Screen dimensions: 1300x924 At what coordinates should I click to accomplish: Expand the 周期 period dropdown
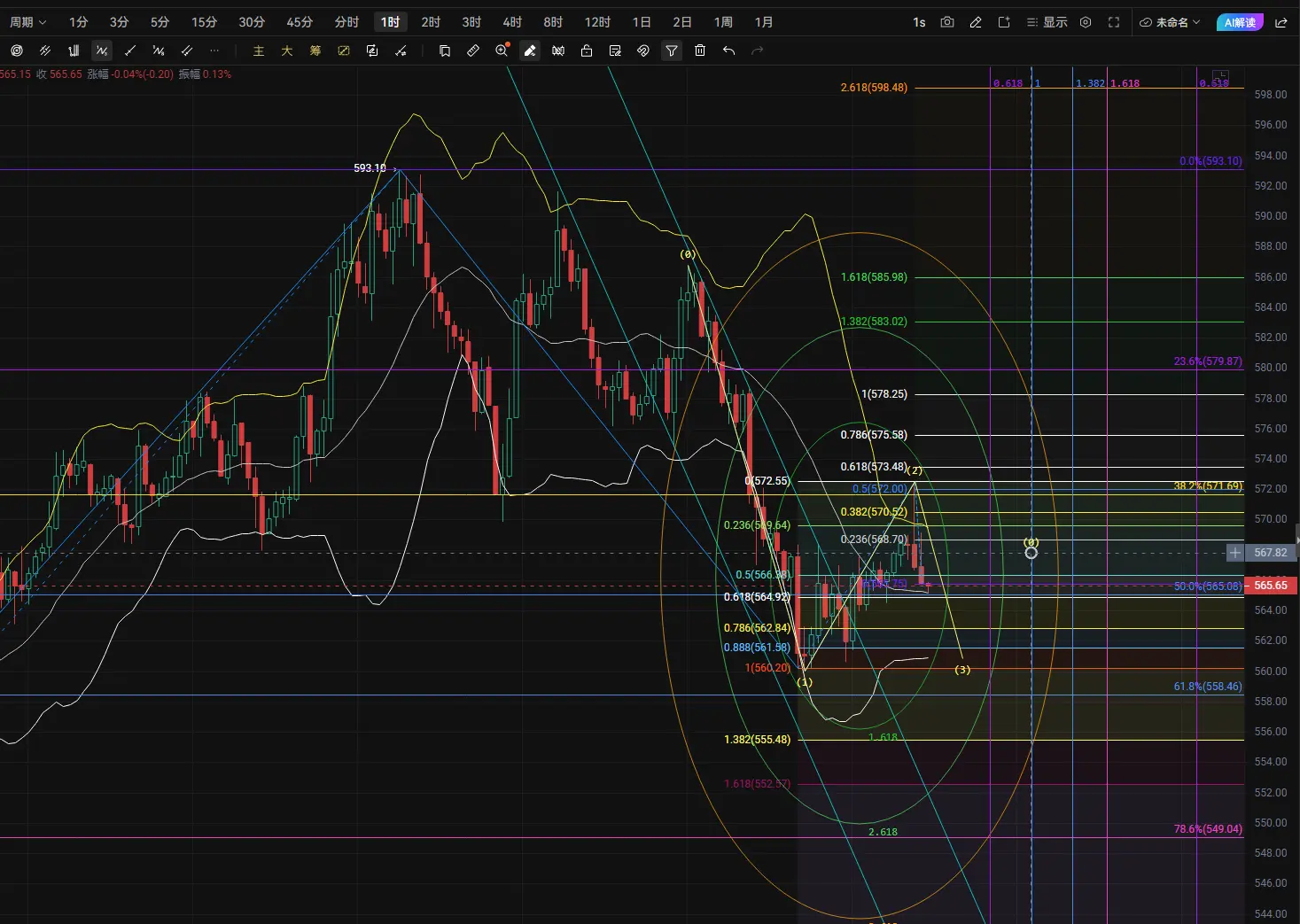(x=27, y=22)
